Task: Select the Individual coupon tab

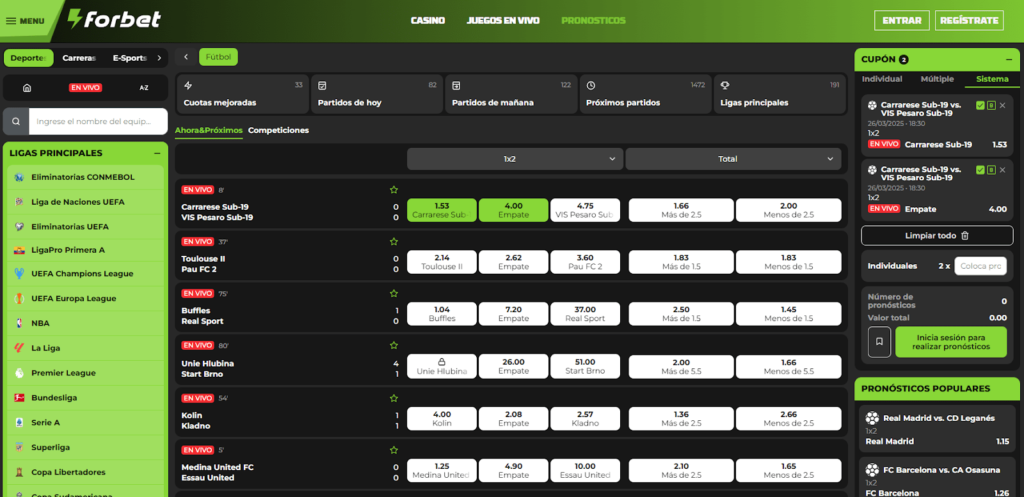Action: 882,79
